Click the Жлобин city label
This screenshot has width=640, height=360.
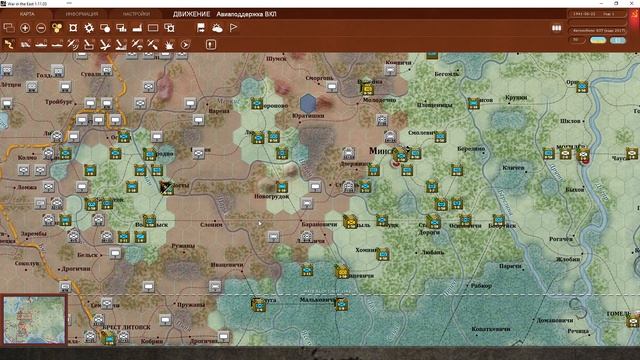568,259
